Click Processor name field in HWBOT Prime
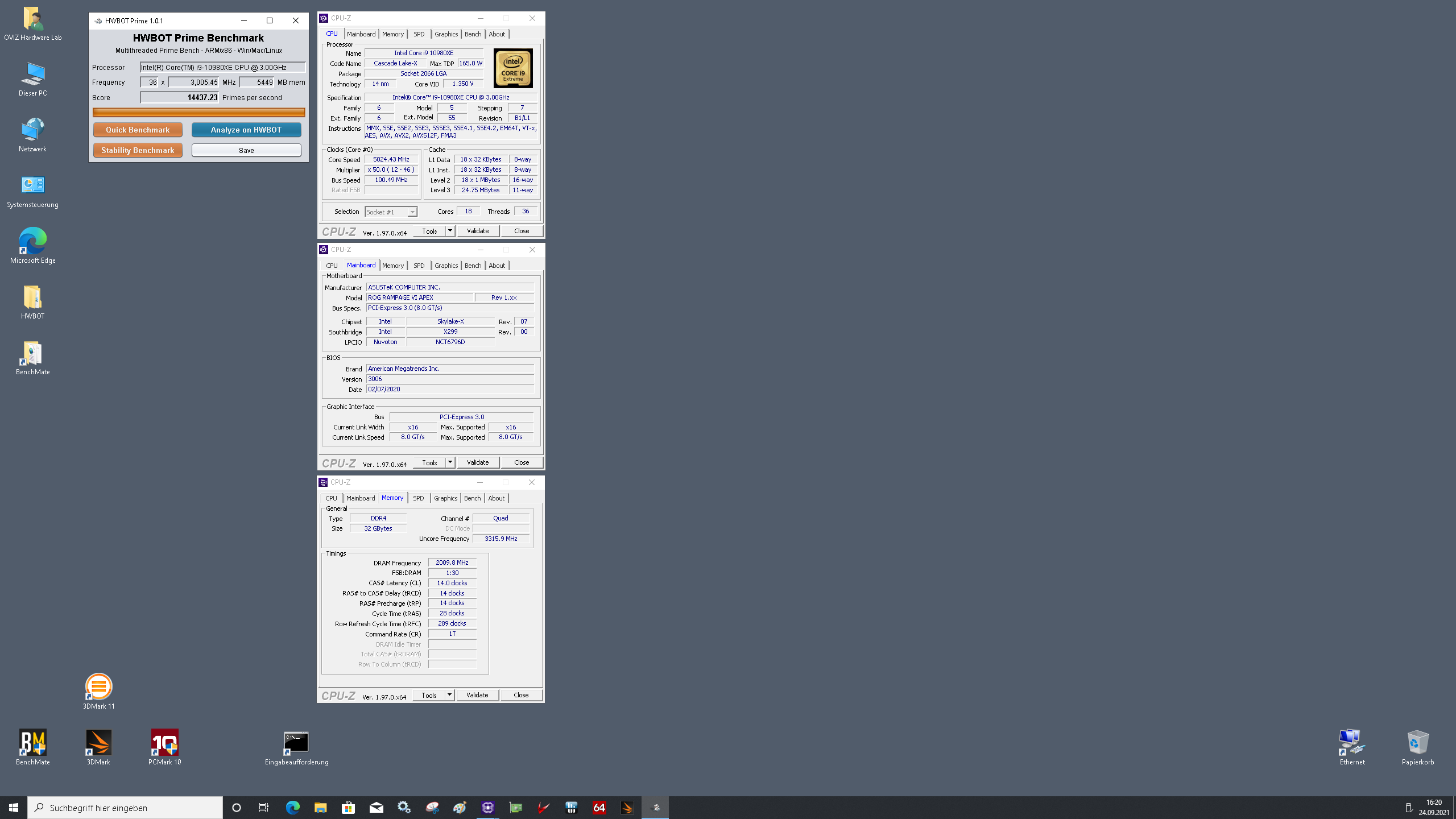 click(x=223, y=67)
